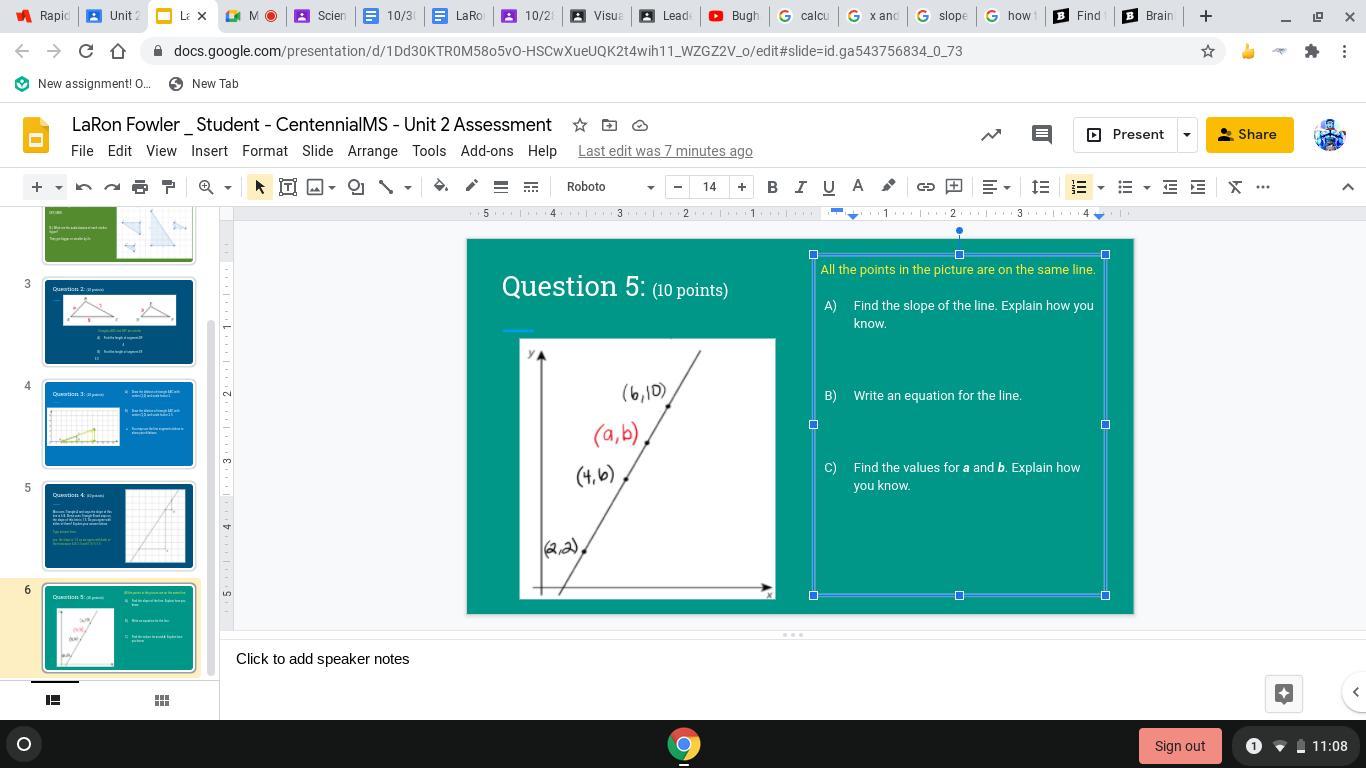Open the border color picker
Viewport: 1366px width, 768px height.
(x=471, y=187)
